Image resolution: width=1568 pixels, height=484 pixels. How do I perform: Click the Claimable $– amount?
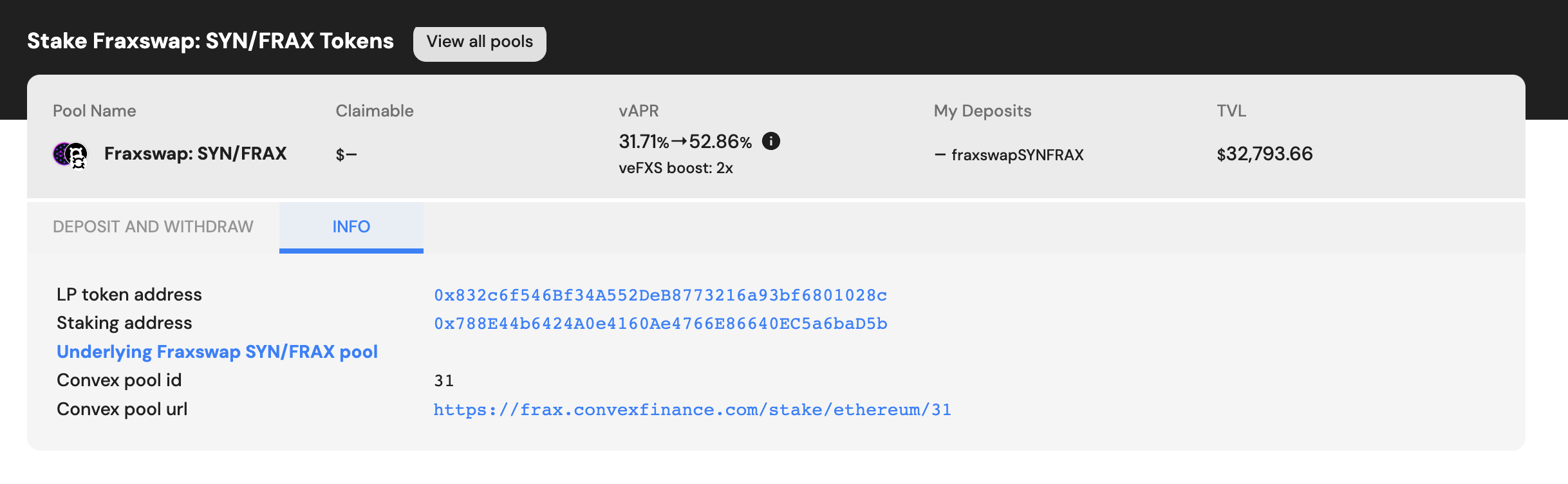point(346,154)
